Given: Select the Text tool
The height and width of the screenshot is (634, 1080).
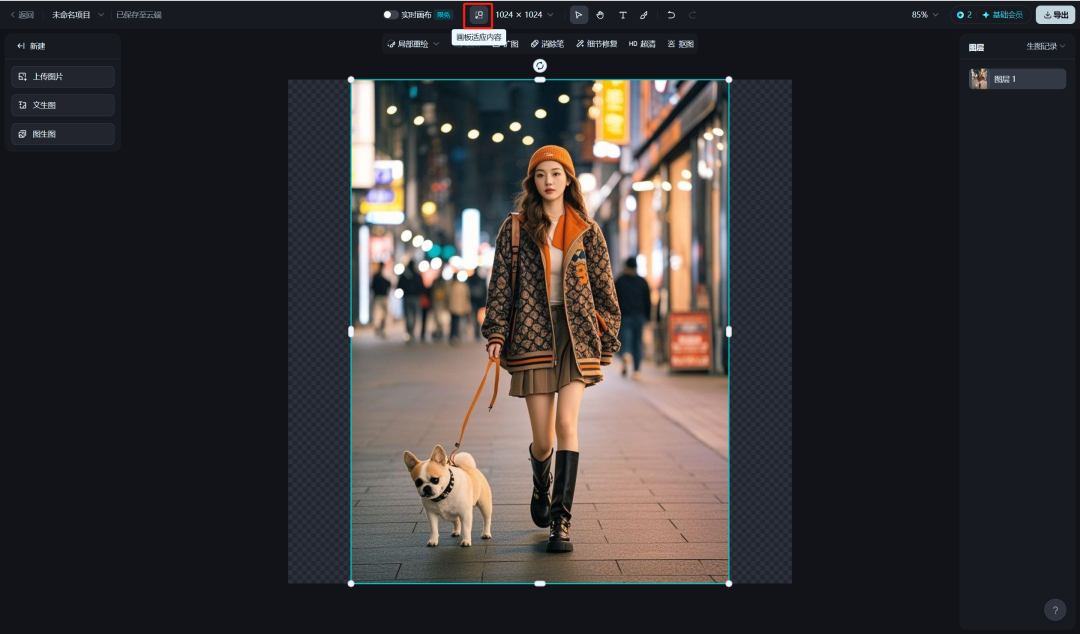Looking at the screenshot, I should point(622,14).
